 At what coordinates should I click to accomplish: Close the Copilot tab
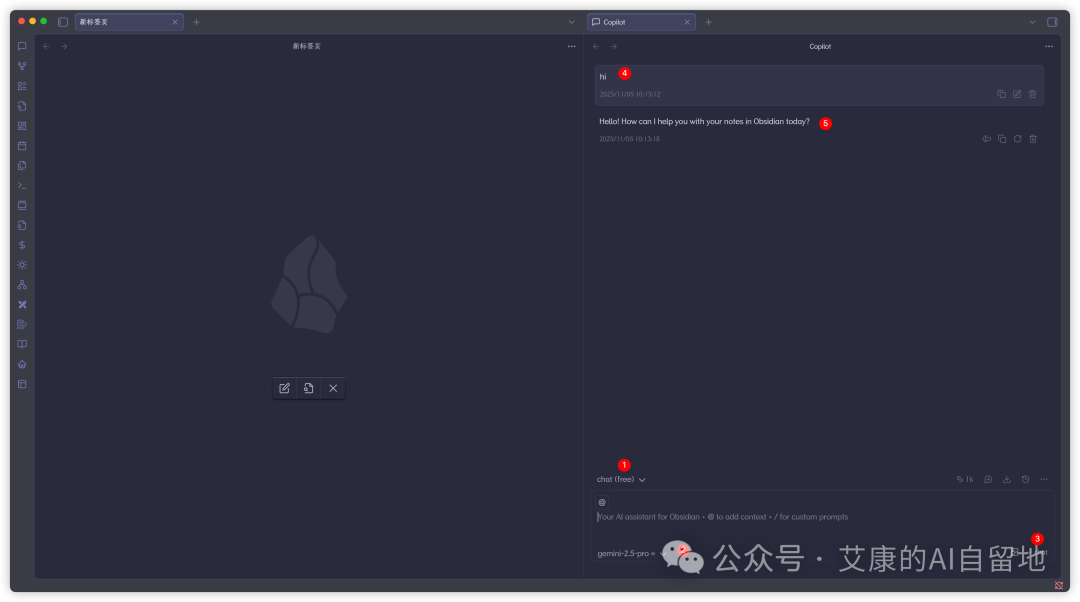[x=687, y=22]
